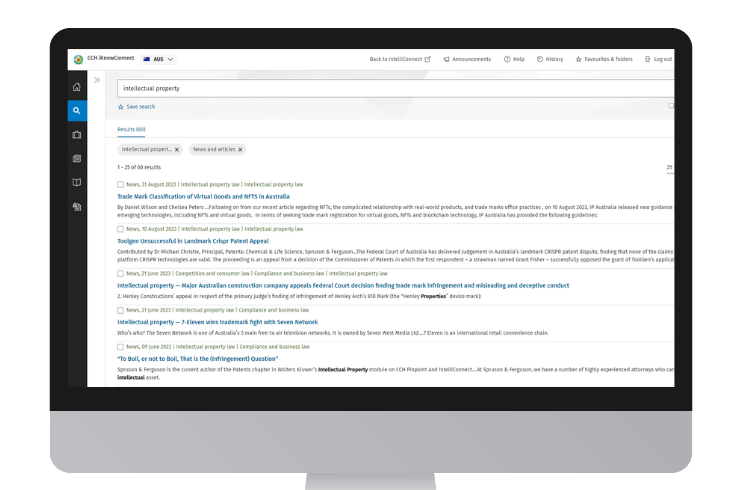
Task: Select checkbox for Toolgen Crispr Patent result
Action: point(121,229)
